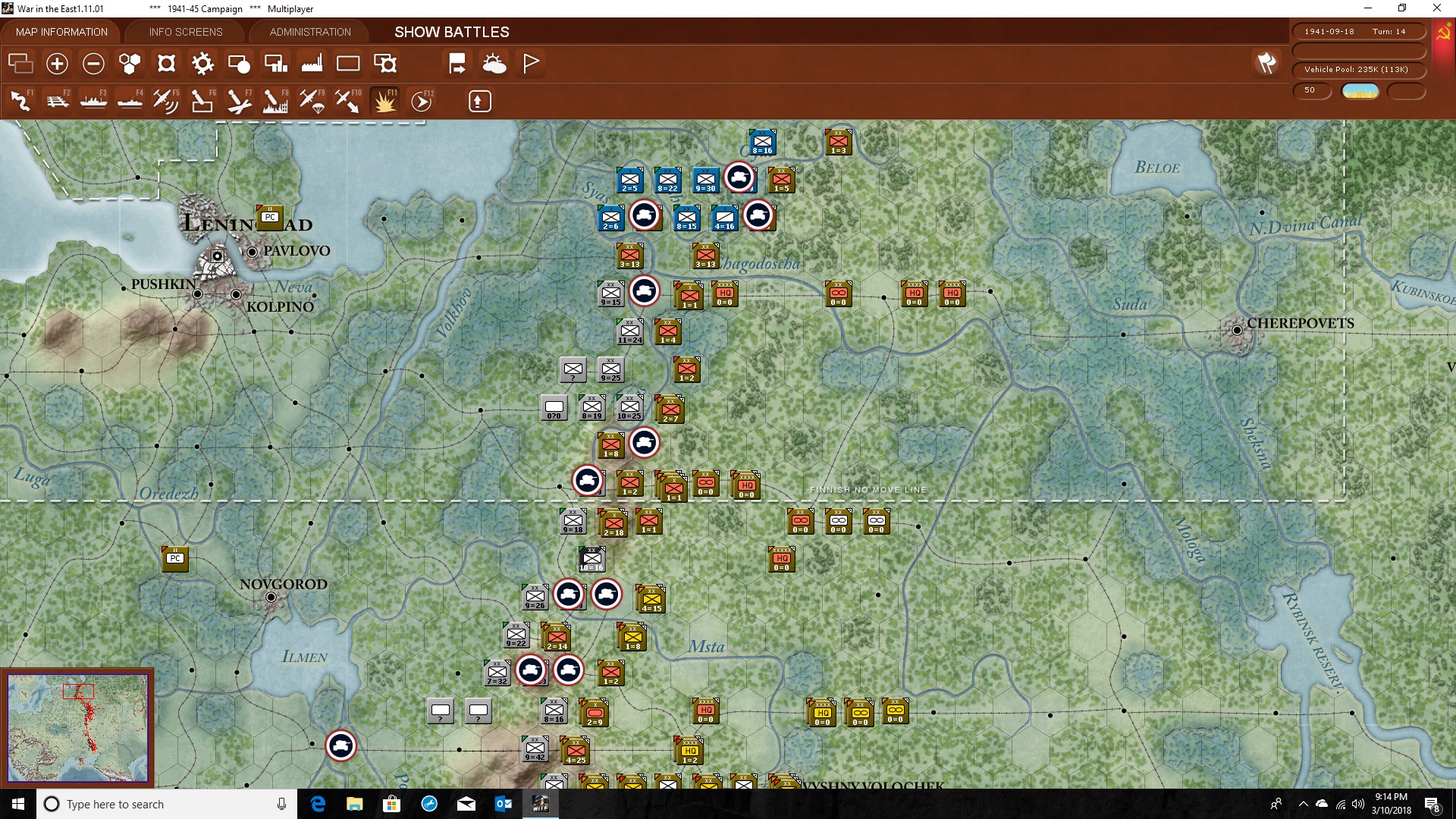Select F7 bomb airfield mode icon

[239, 101]
